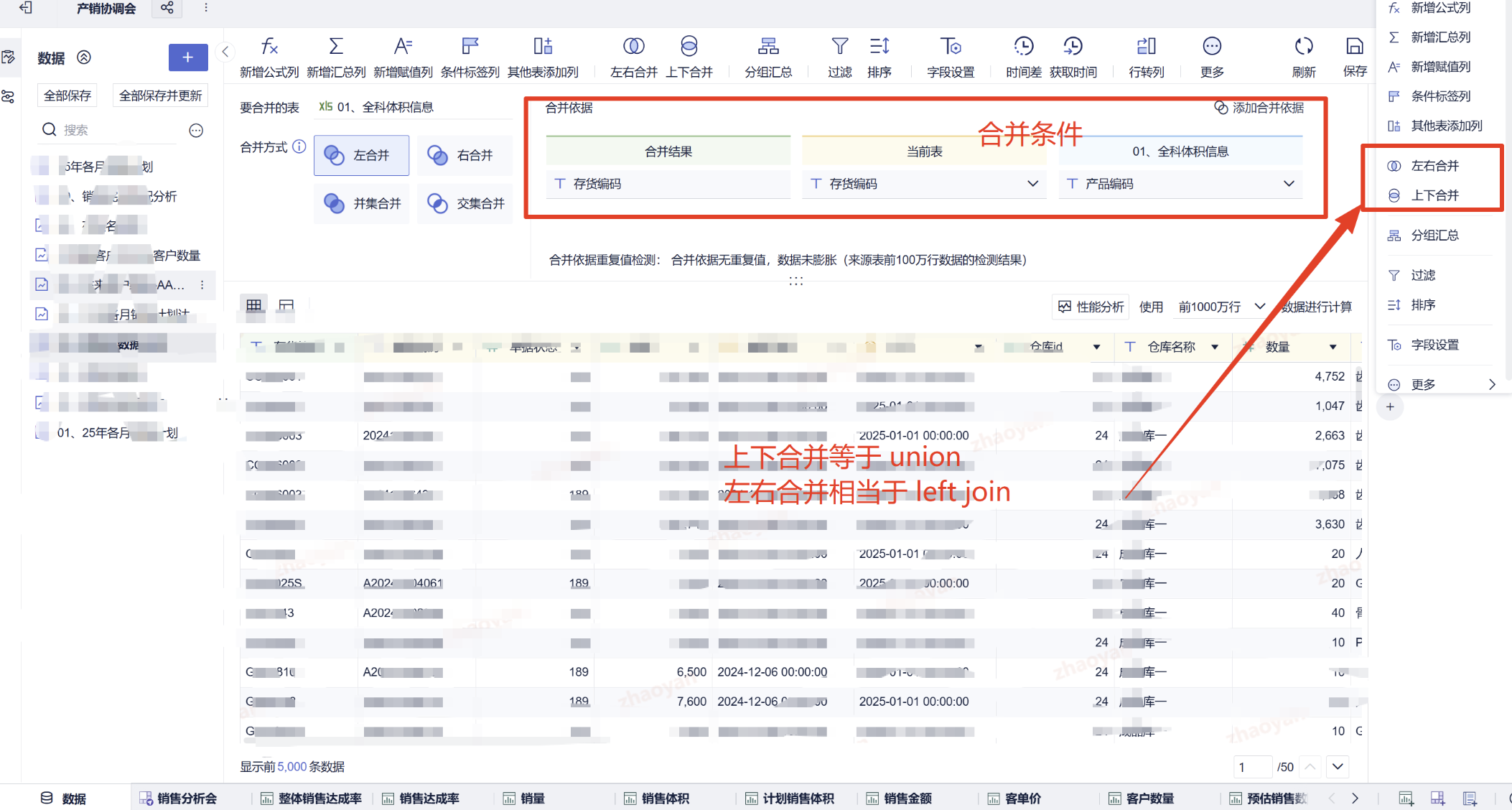This screenshot has width=1512, height=810.
Task: Select 左右合并 in the right-side menu
Action: [1434, 166]
